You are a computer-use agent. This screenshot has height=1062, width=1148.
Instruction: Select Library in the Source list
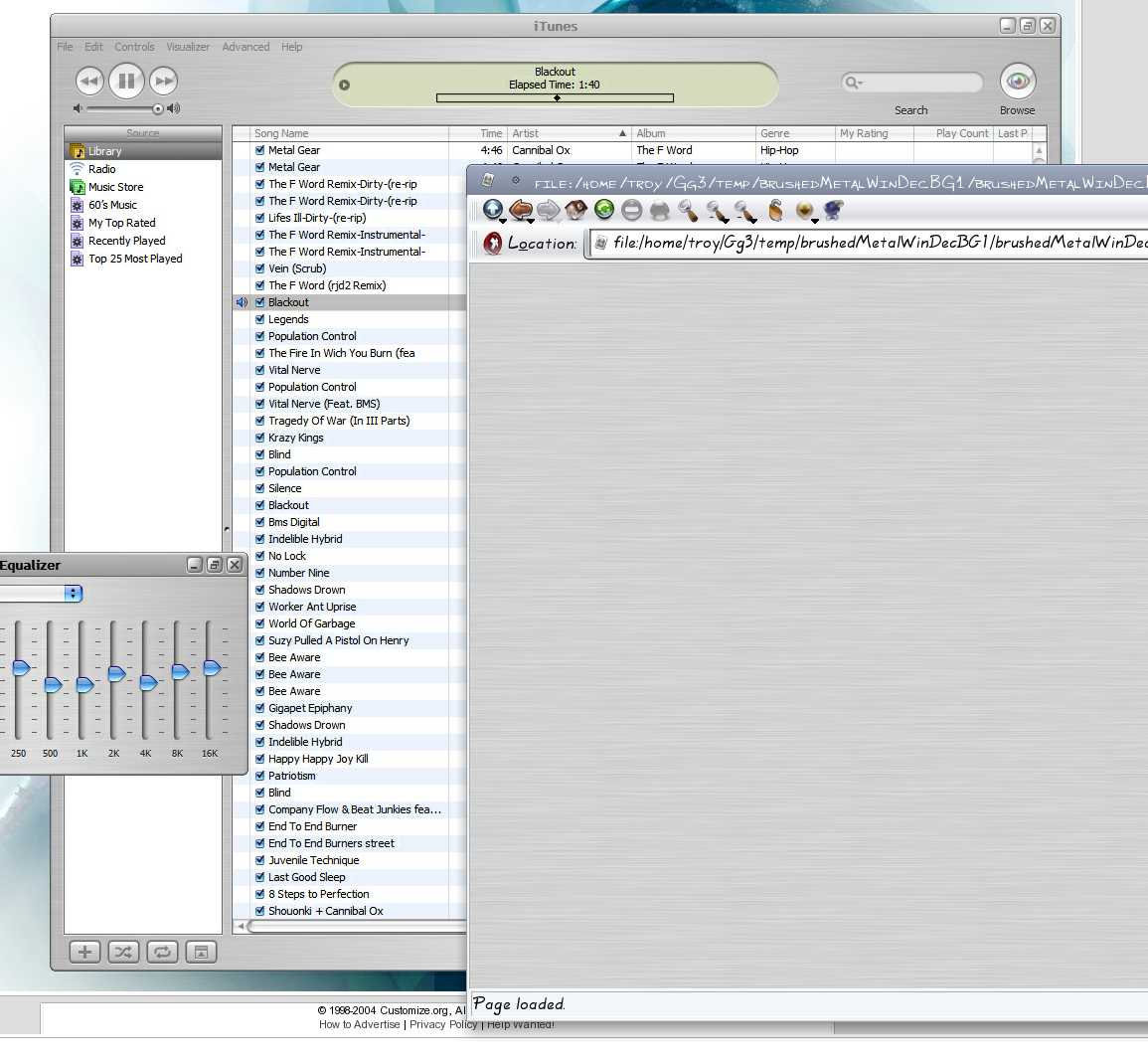143,151
